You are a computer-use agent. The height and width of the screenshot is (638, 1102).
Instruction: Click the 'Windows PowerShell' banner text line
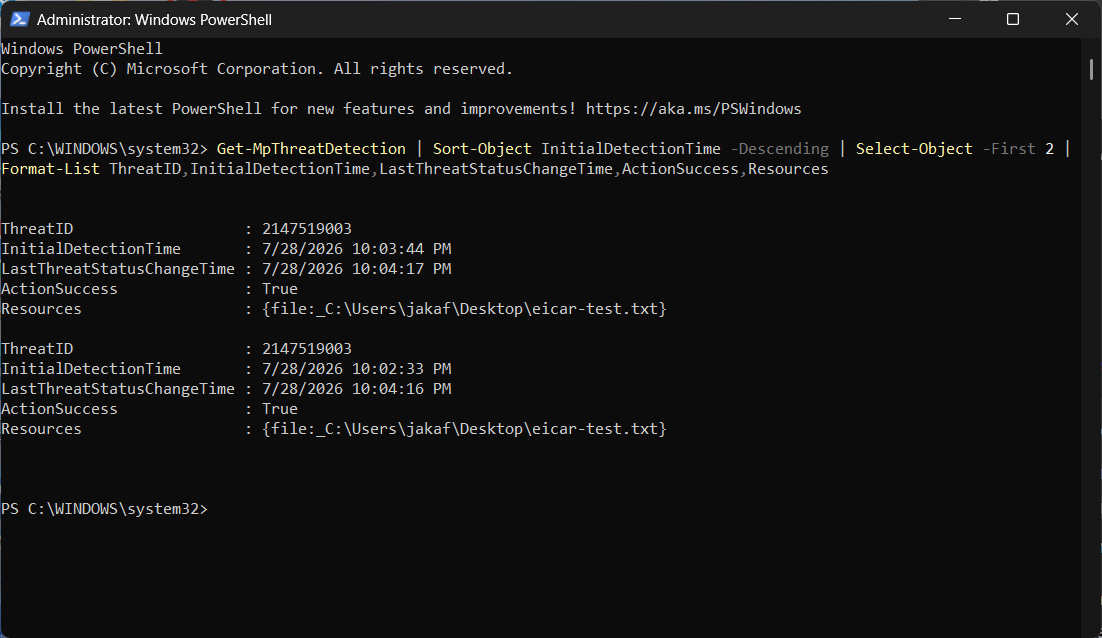pos(82,48)
